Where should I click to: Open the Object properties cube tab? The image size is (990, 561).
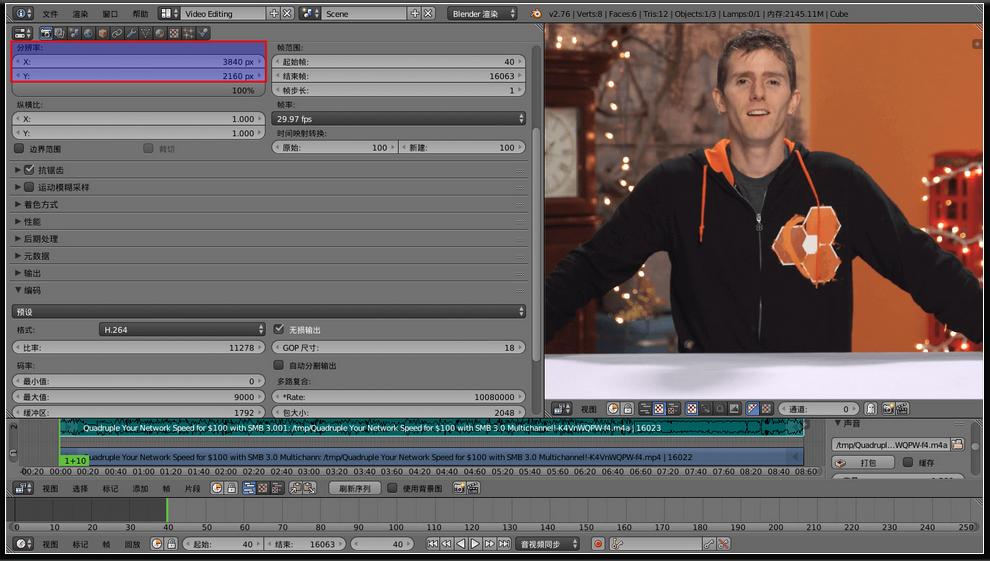(103, 33)
